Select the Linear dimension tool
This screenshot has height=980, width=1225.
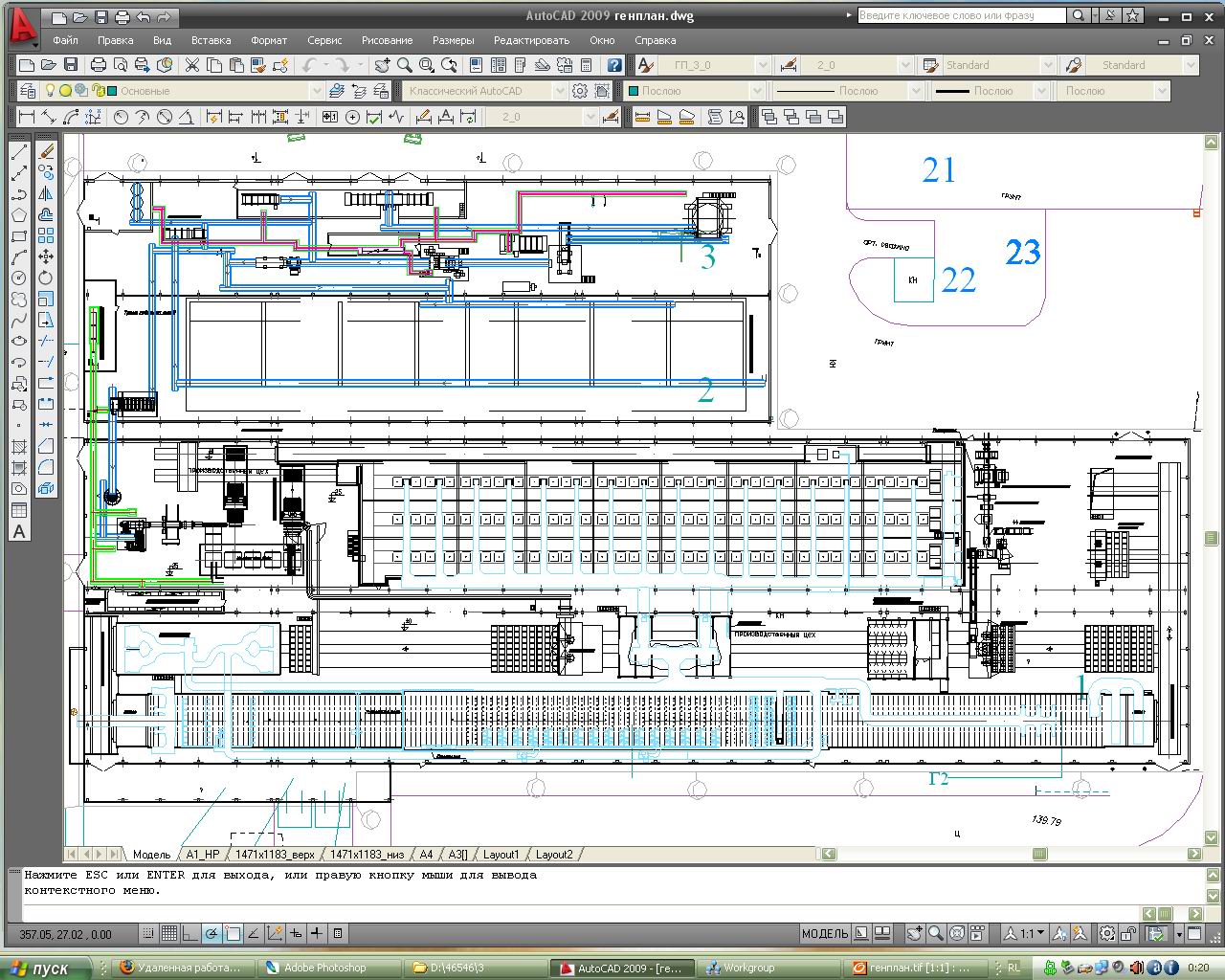tap(26, 117)
